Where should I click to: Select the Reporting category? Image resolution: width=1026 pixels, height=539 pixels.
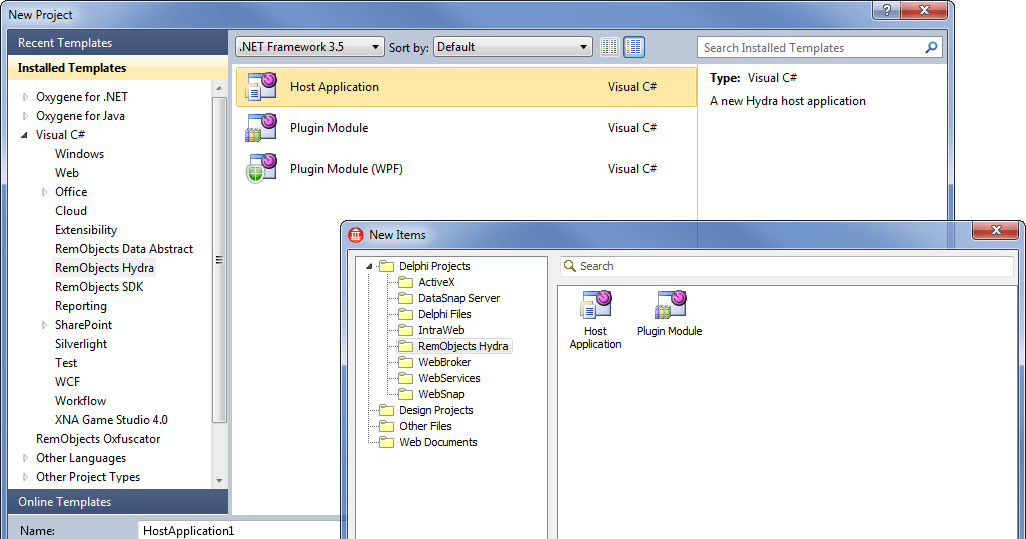[x=80, y=305]
